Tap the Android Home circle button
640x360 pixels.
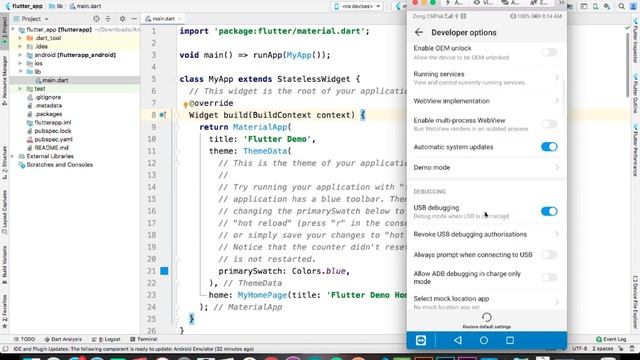point(484,340)
